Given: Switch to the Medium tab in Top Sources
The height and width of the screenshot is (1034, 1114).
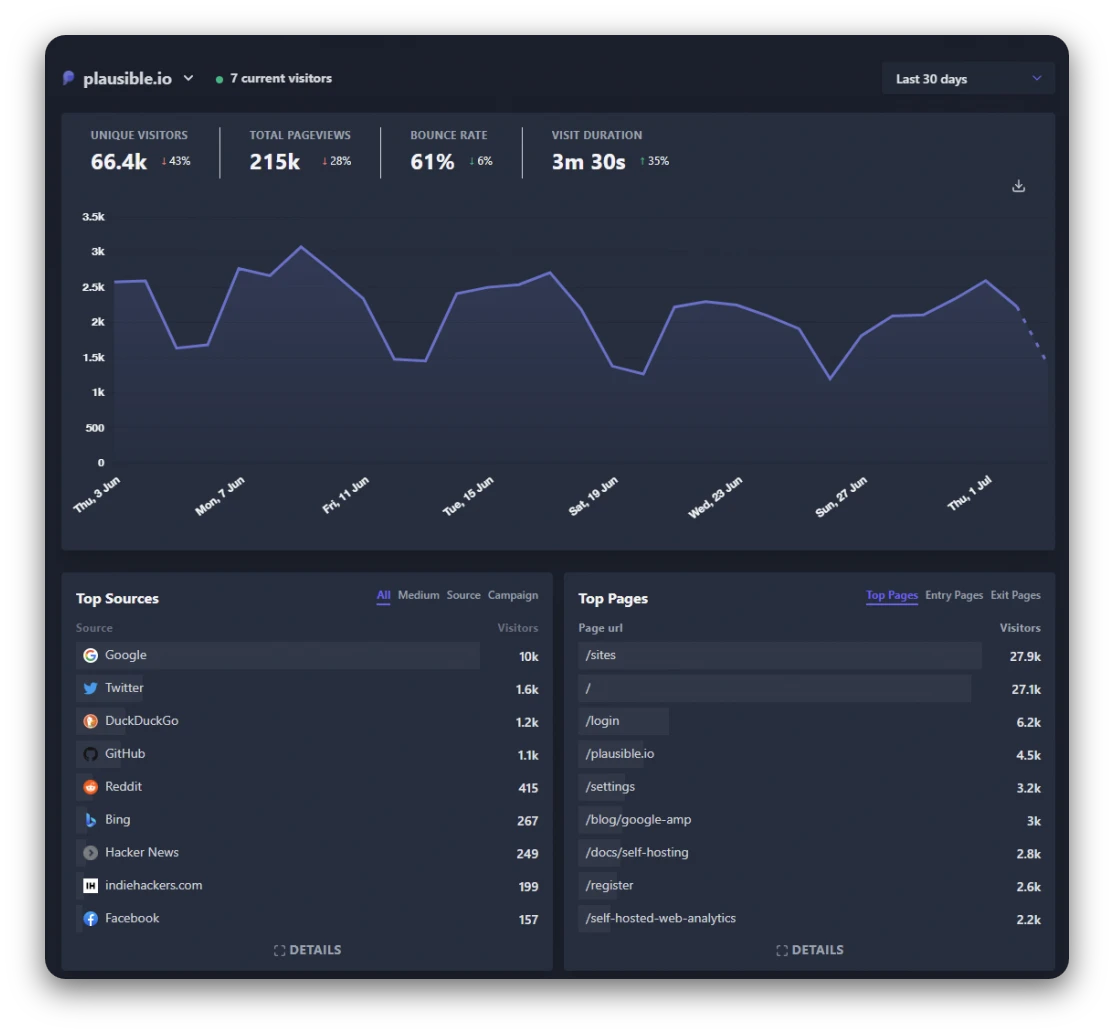Looking at the screenshot, I should point(418,595).
